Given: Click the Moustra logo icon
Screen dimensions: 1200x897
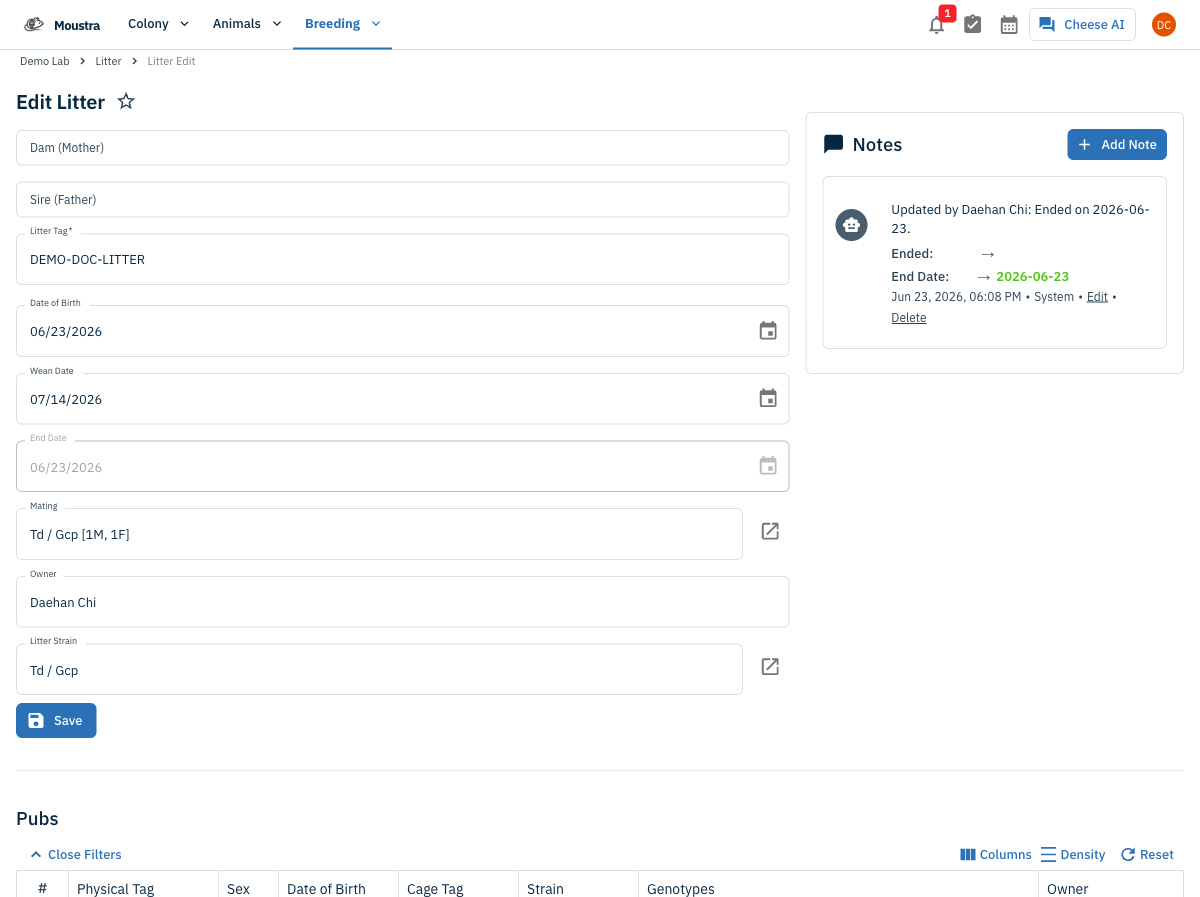Looking at the screenshot, I should point(34,25).
